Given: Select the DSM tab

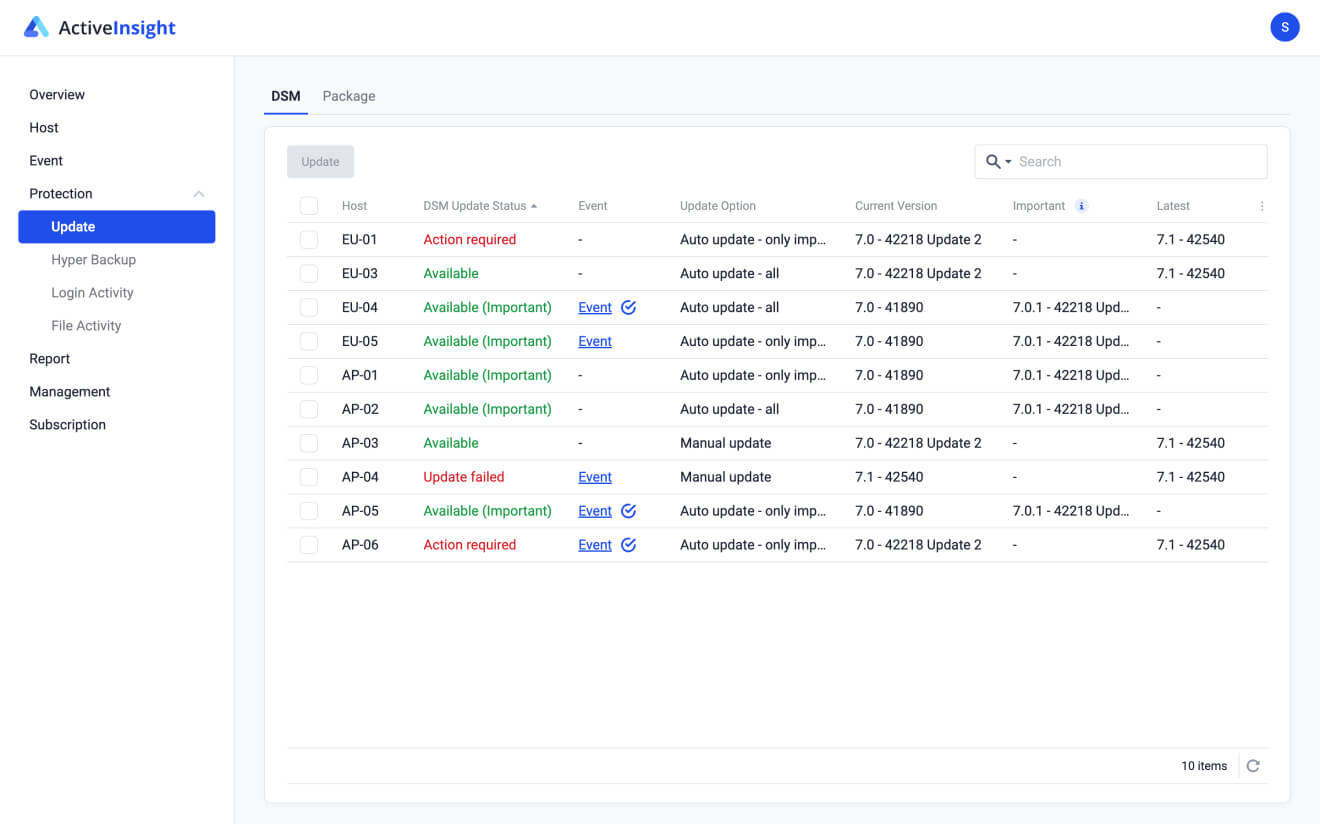Looking at the screenshot, I should tap(285, 95).
